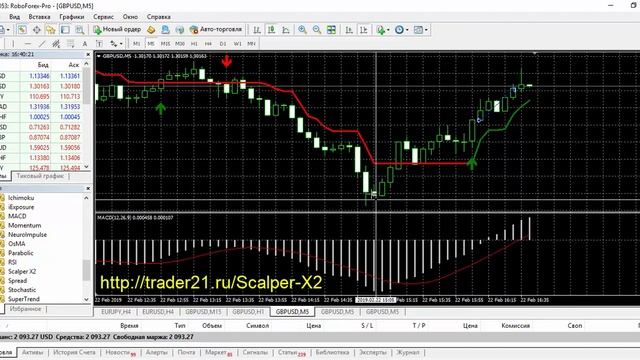Viewport: 640px width, 360px height.
Task: Open the EURJPY,H4 chart tab
Action: coord(116,312)
